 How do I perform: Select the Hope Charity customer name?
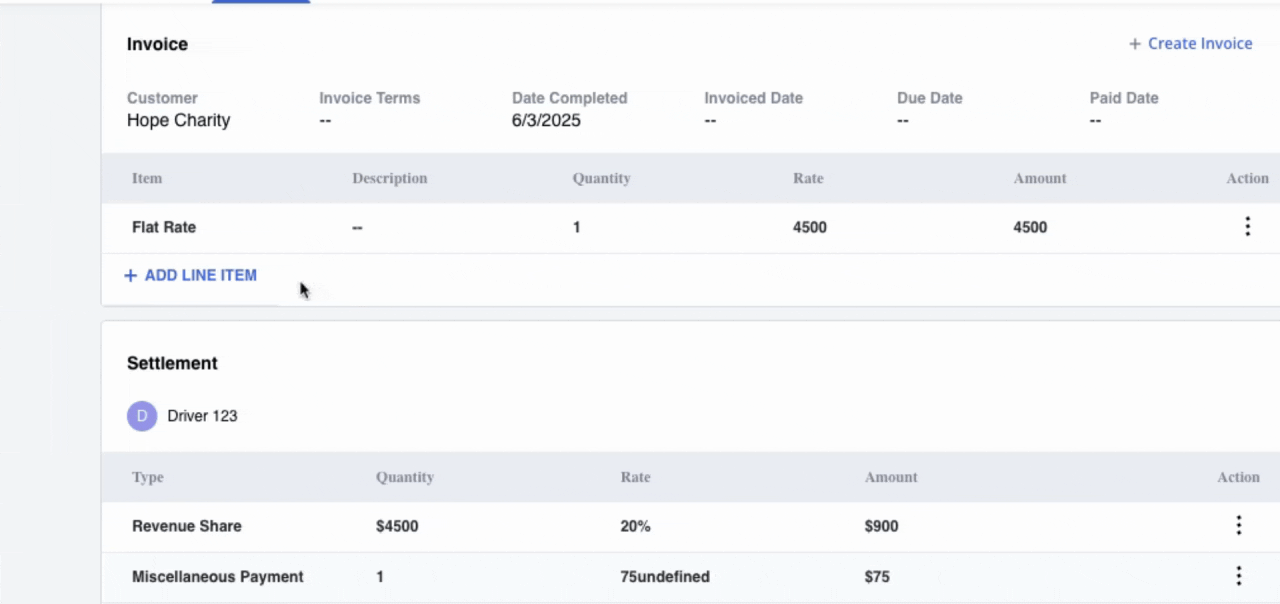178,121
